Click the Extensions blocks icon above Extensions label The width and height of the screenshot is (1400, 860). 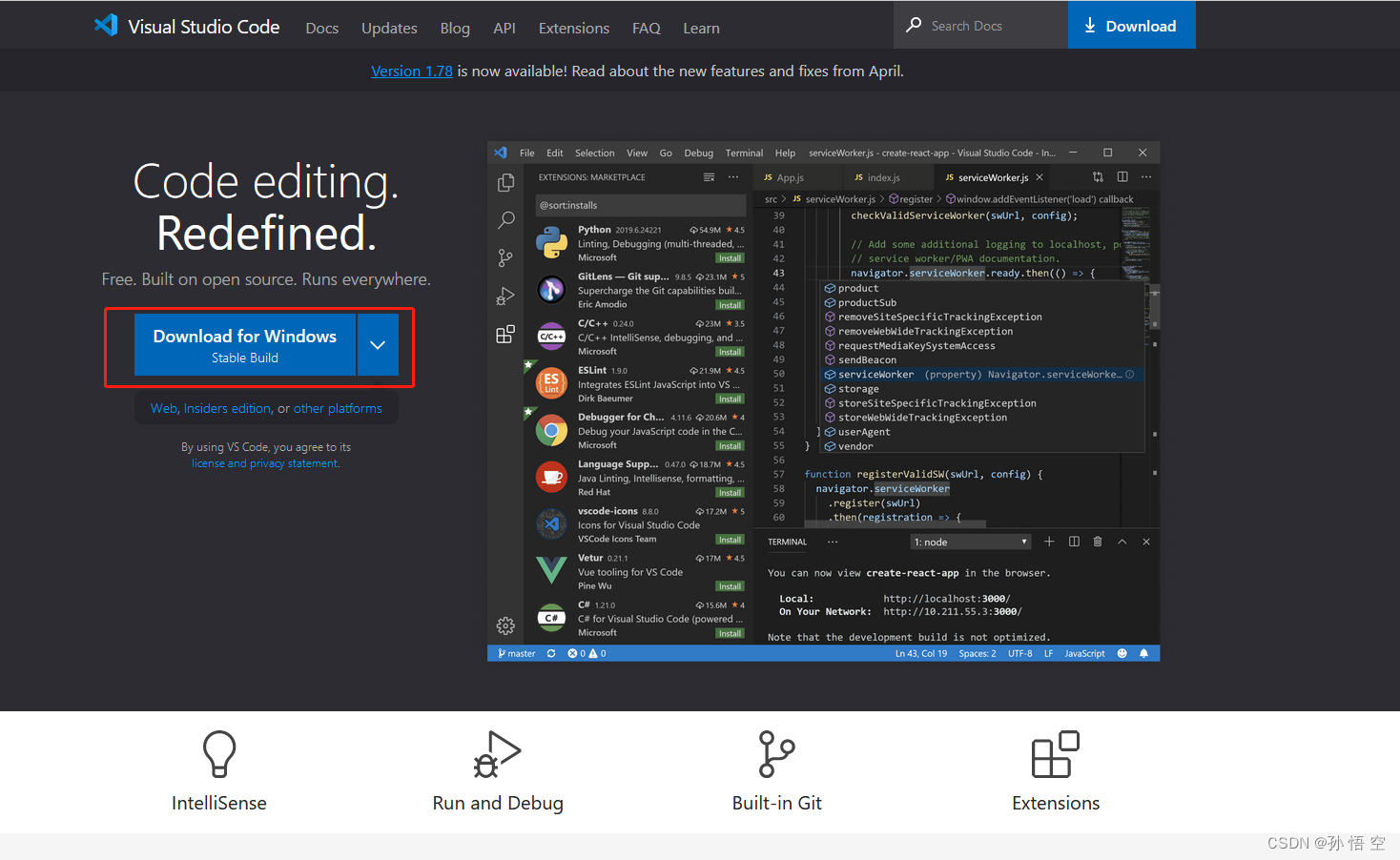click(1055, 754)
